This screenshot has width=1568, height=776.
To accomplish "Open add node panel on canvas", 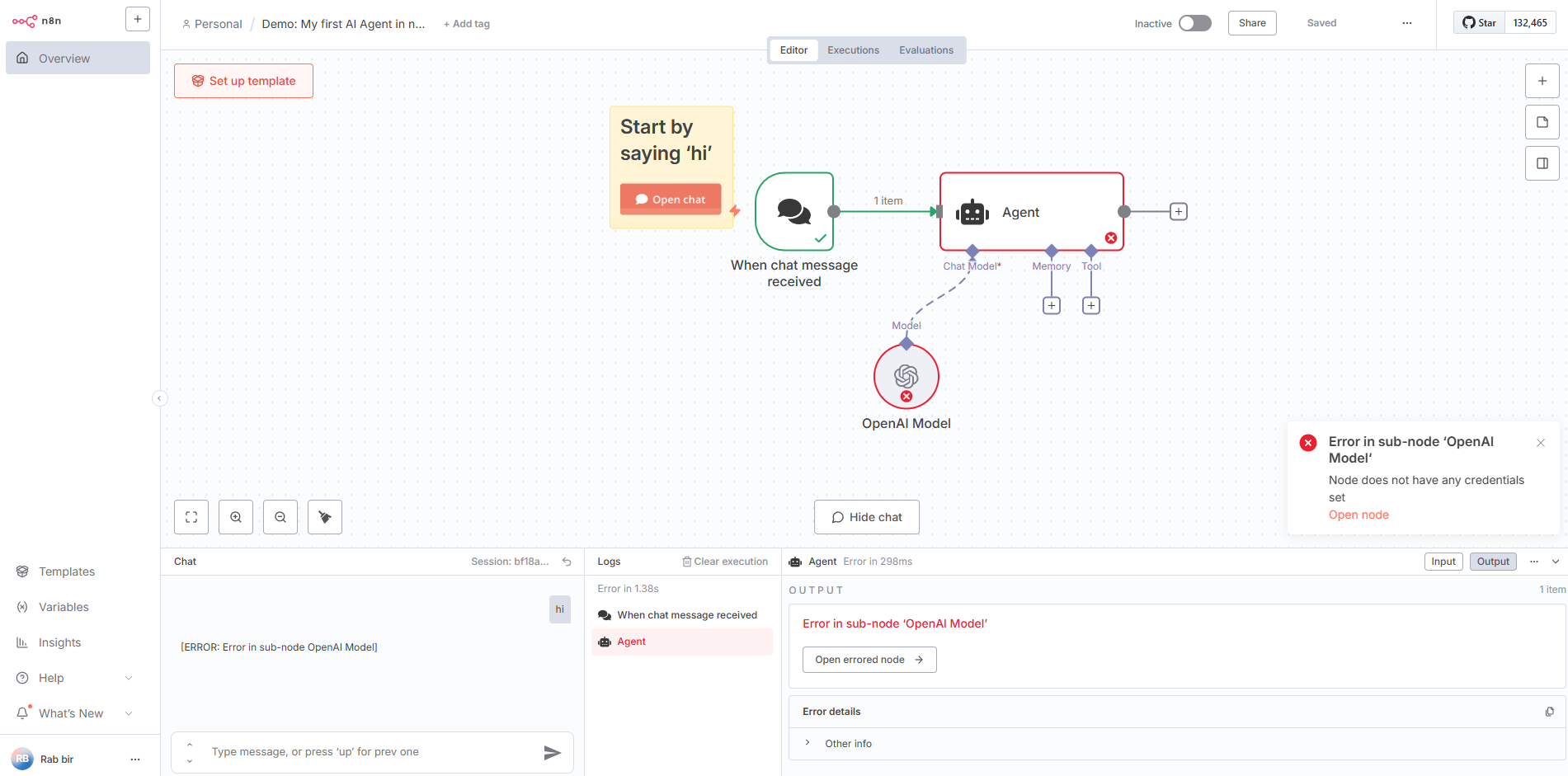I will [x=1542, y=81].
